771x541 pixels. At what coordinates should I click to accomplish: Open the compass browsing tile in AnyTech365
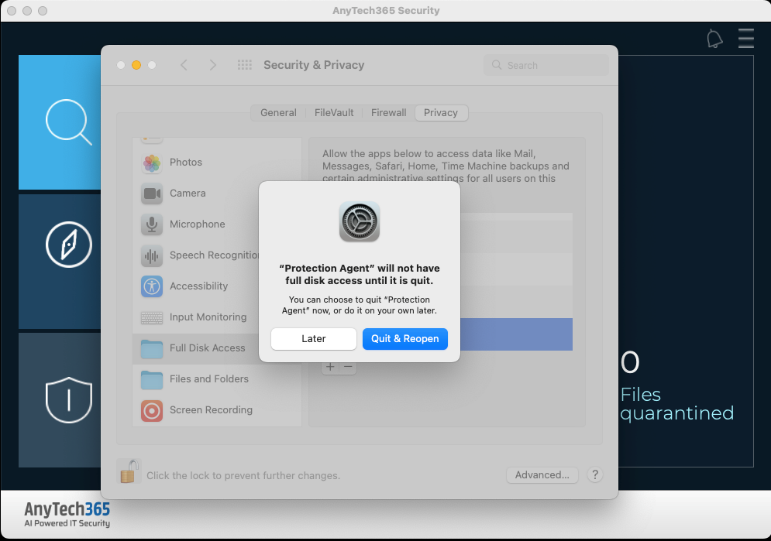59,261
